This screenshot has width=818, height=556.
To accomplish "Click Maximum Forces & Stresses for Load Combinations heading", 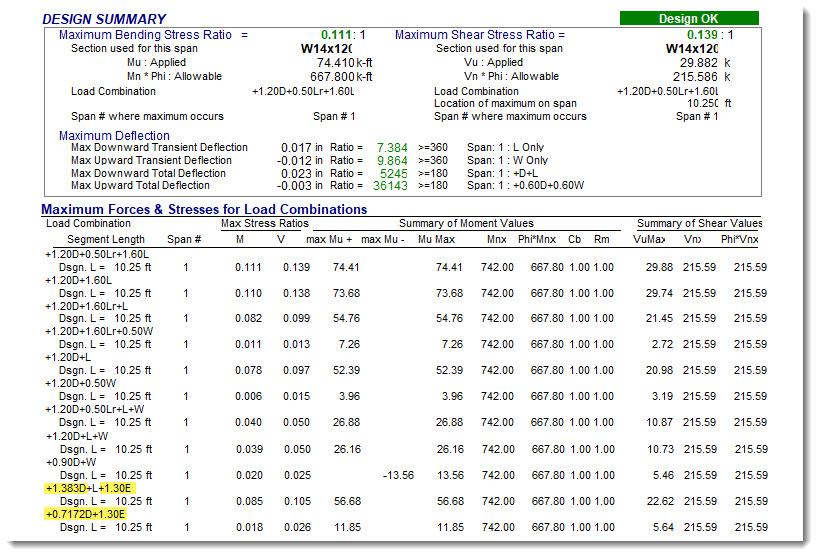I will pos(203,209).
